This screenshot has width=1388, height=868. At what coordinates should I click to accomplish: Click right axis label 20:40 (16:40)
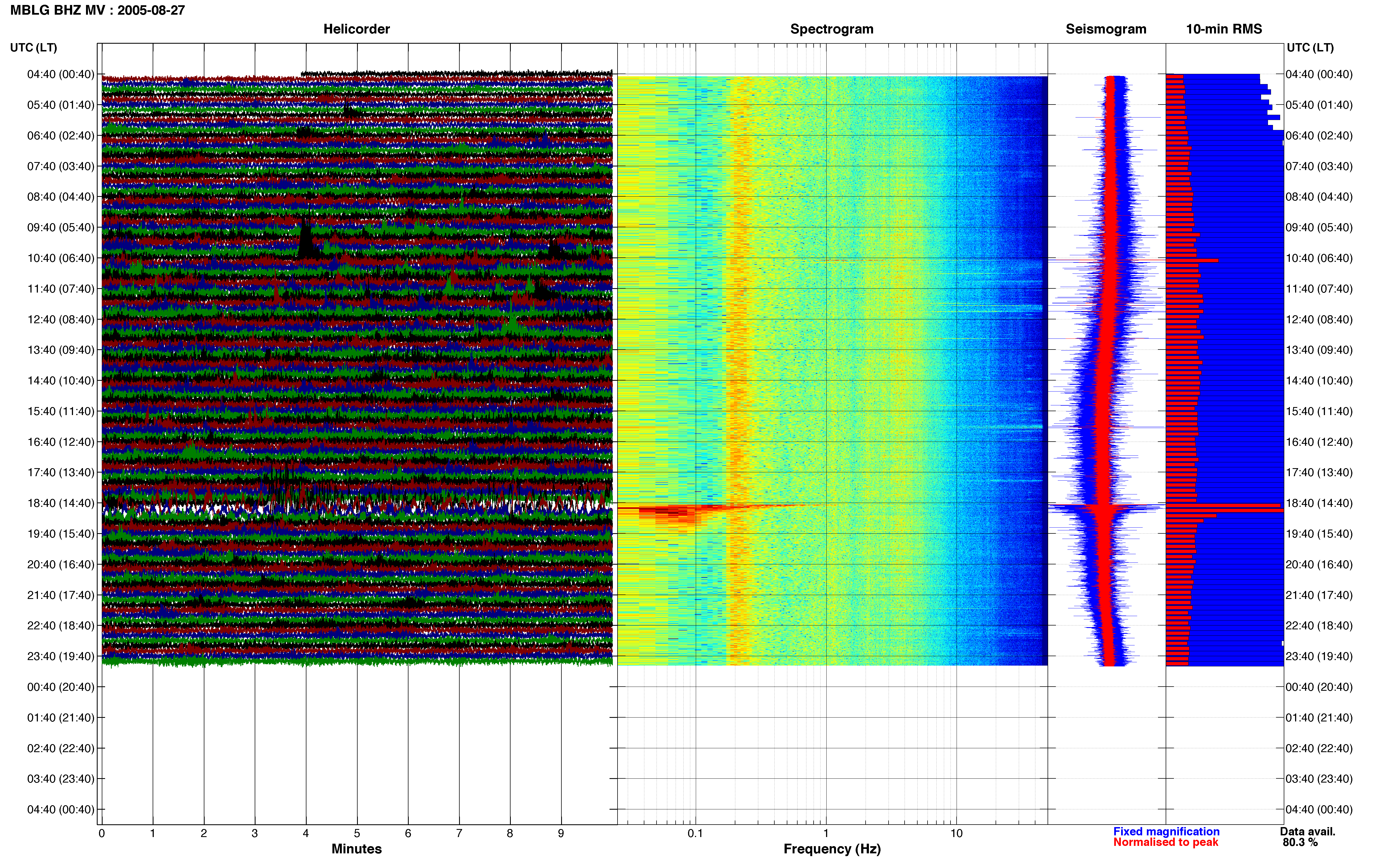pos(1319,564)
